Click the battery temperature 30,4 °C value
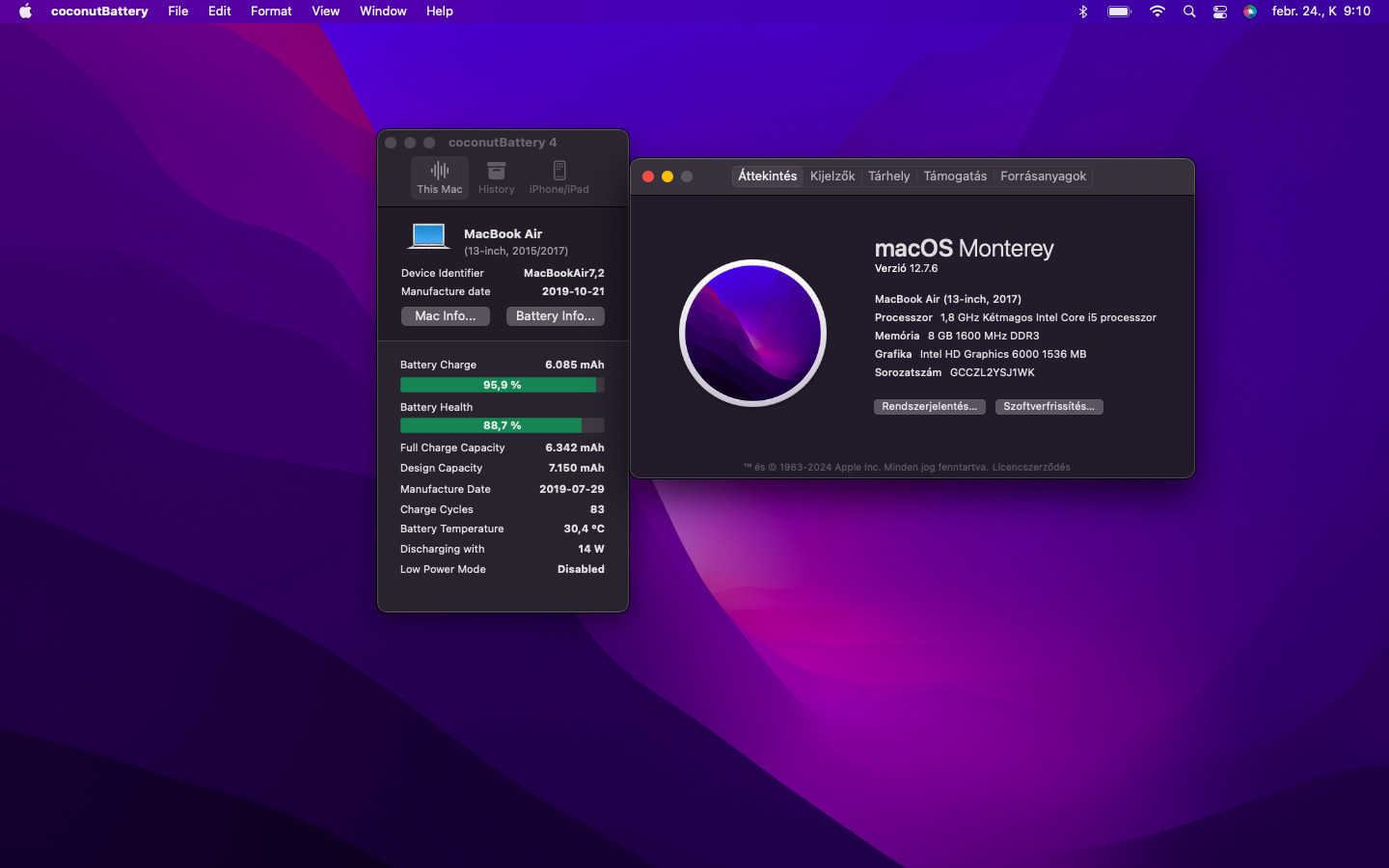 [x=585, y=529]
